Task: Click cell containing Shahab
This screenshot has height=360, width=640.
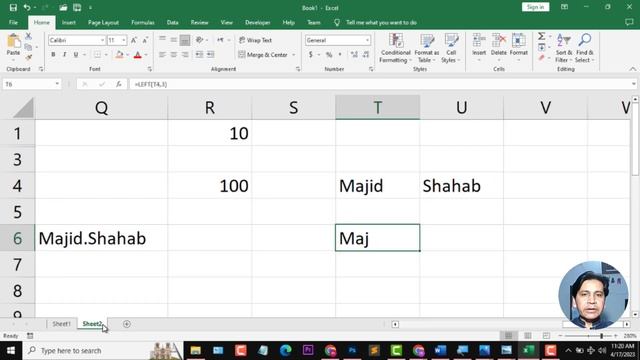Action: (x=462, y=186)
